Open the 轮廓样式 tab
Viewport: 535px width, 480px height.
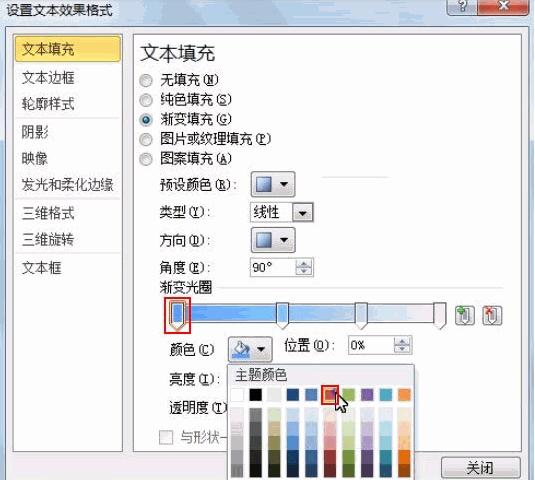pos(48,104)
